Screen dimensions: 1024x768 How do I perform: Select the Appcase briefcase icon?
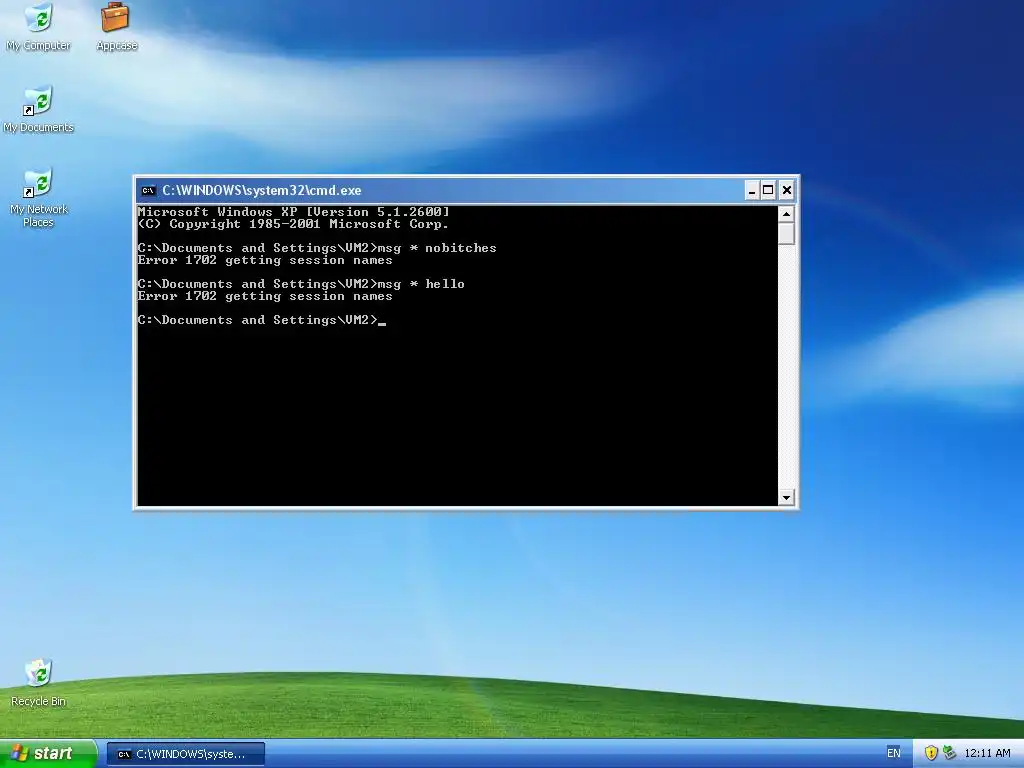116,27
